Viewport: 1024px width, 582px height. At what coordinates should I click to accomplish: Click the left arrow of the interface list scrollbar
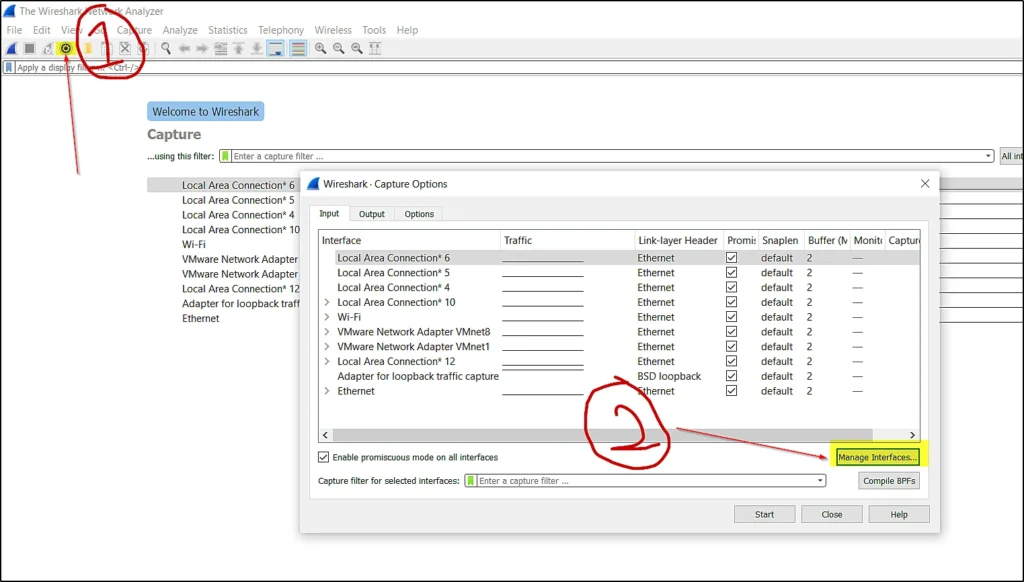(x=325, y=435)
